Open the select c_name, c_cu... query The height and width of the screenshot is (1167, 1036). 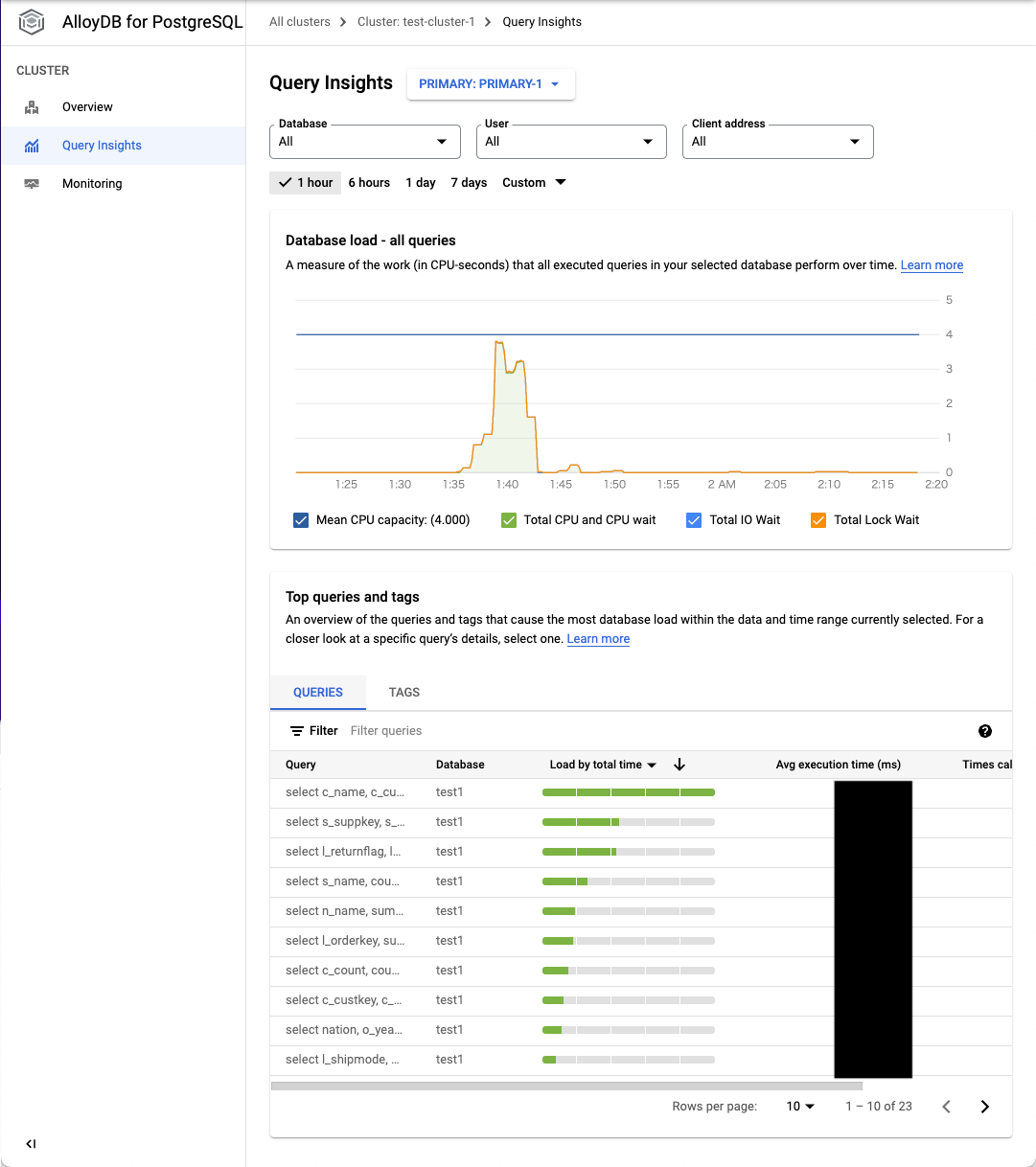345,792
